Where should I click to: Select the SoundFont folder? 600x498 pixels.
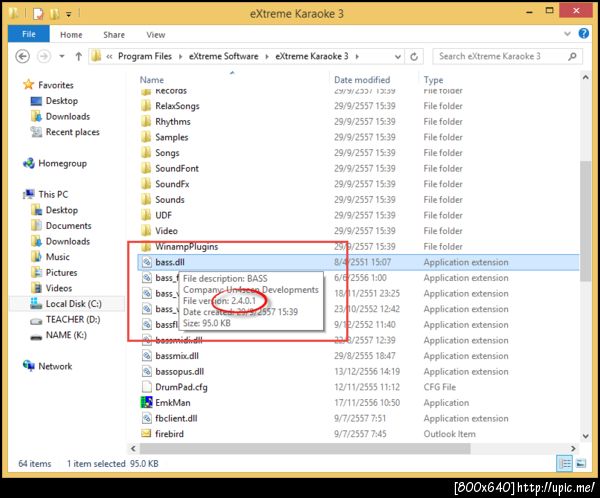[177, 168]
